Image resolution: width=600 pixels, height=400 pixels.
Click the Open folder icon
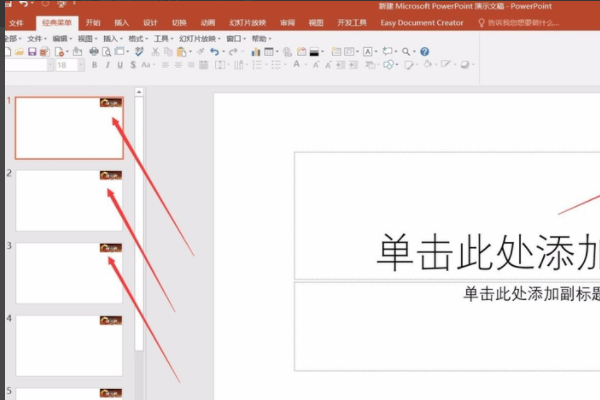tap(20, 52)
